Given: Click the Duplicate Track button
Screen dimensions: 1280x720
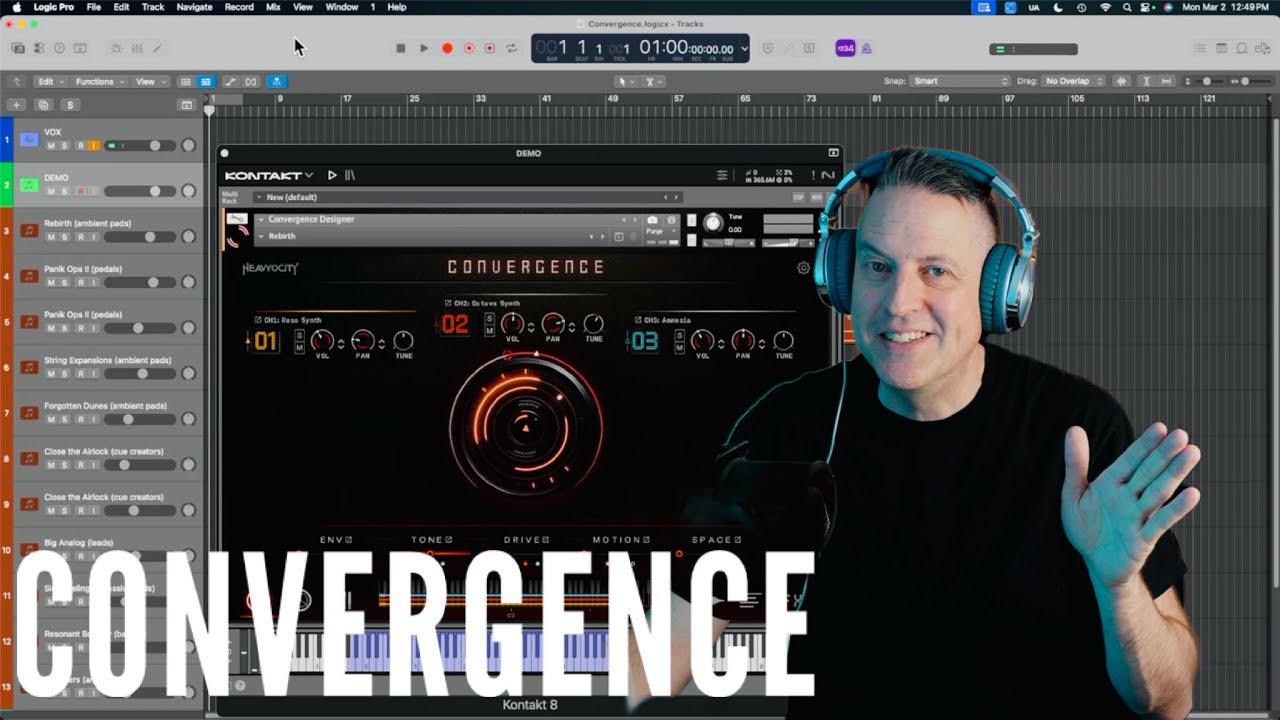Looking at the screenshot, I should coord(43,105).
